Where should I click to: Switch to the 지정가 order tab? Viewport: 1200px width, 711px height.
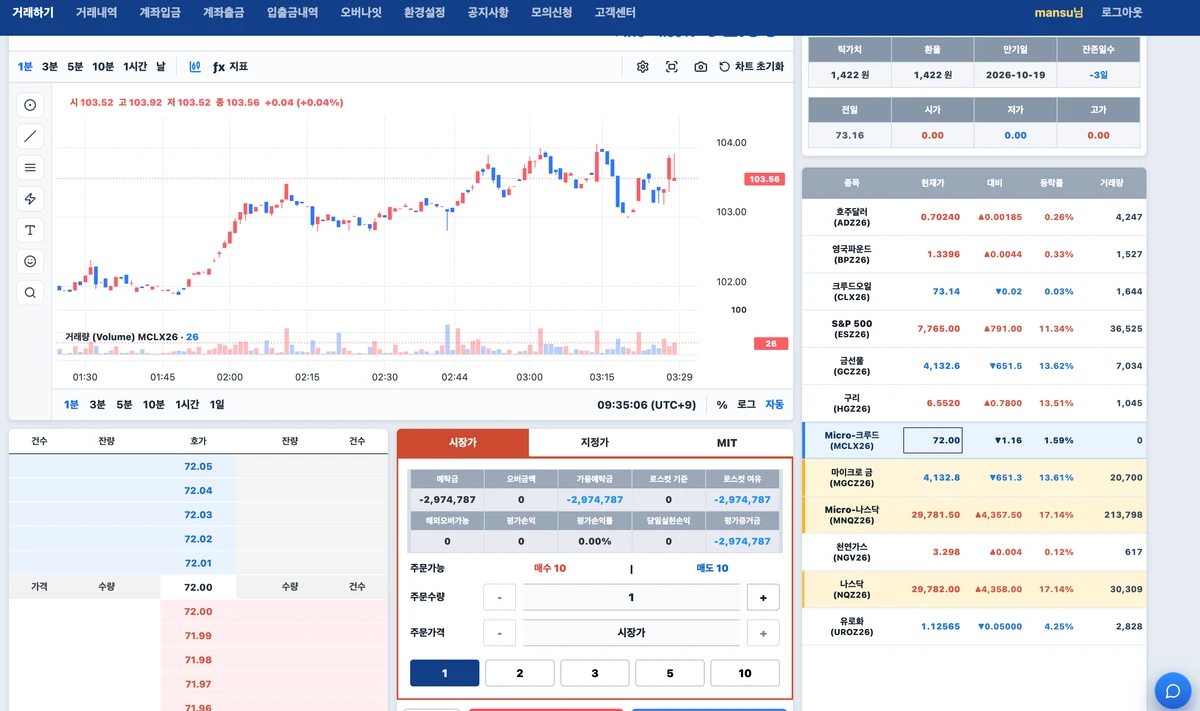tap(595, 443)
